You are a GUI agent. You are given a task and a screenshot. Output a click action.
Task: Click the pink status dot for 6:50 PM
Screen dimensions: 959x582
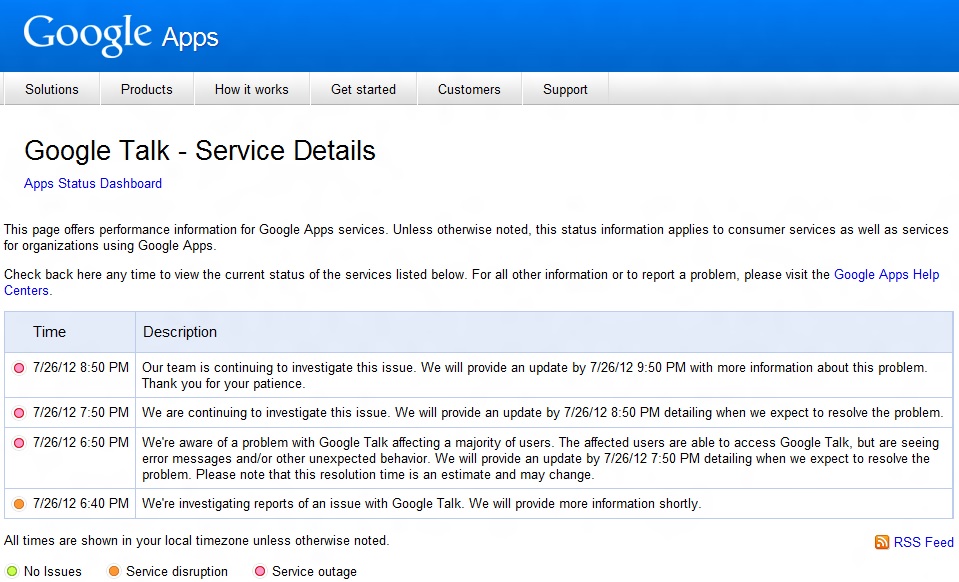click(19, 443)
